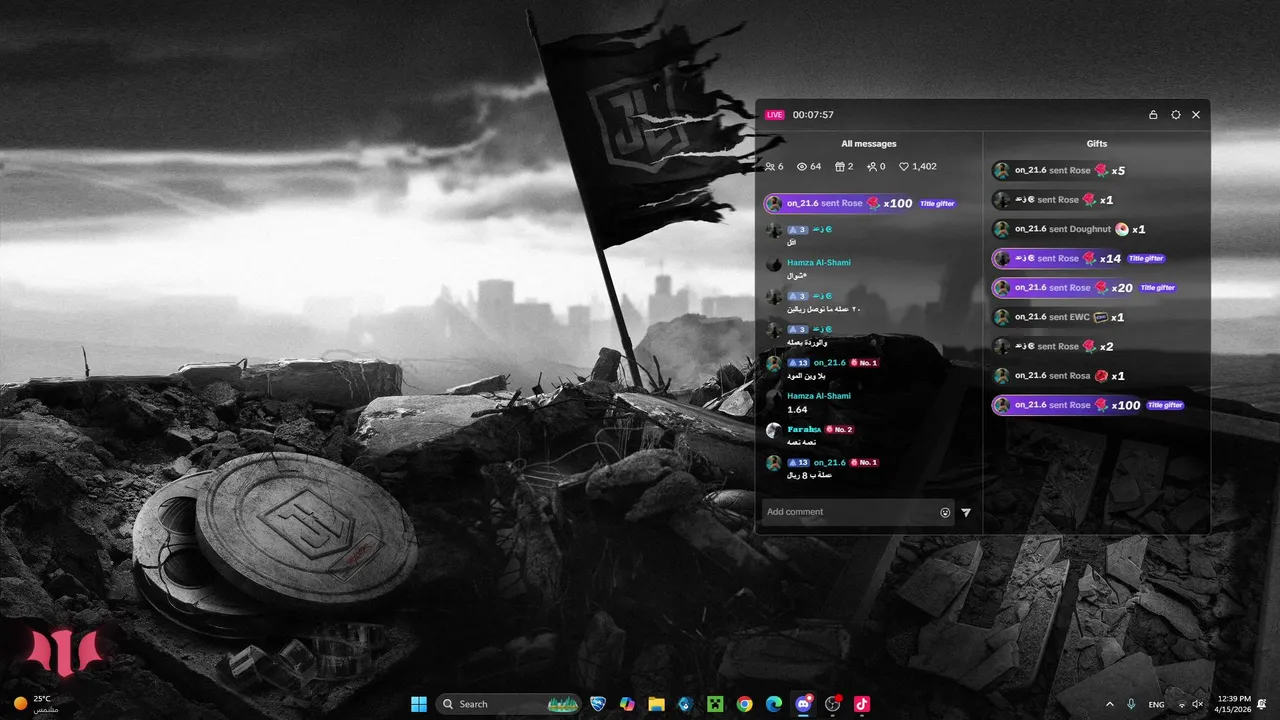Click the message 'عملة ب 8 ريال'

click(810, 476)
